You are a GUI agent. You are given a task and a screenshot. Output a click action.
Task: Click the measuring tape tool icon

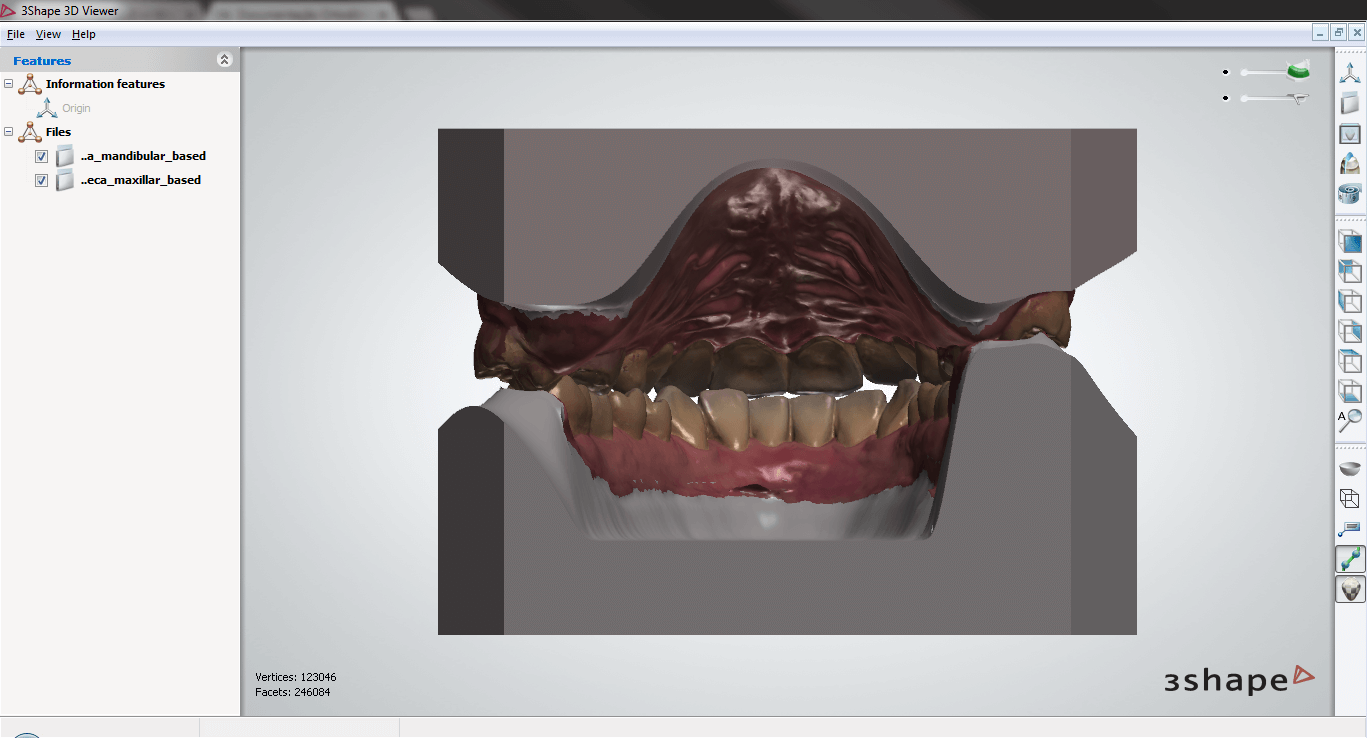[1350, 194]
